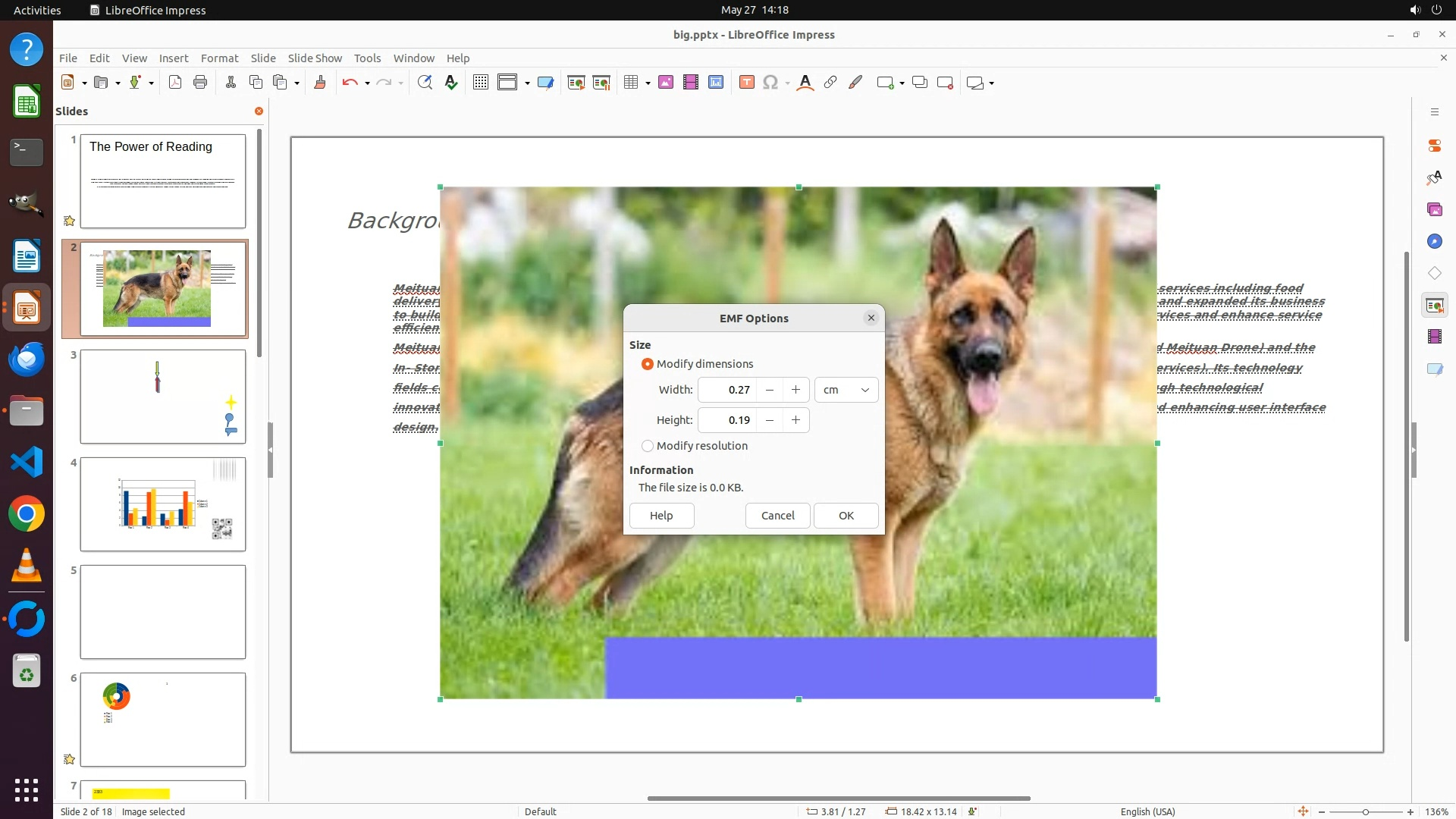Image resolution: width=1456 pixels, height=819 pixels.
Task: Click the Clone Formatting paintbrush icon
Action: (320, 83)
